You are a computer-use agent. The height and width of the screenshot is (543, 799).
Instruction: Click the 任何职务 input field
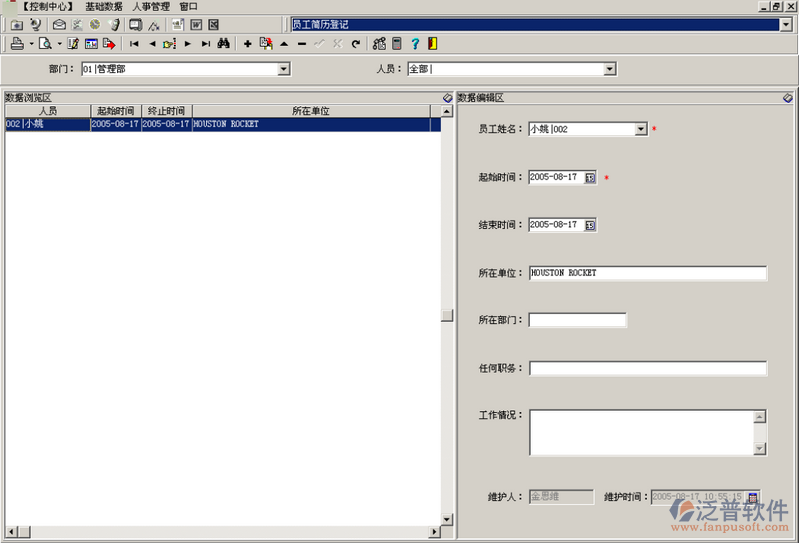(x=647, y=368)
